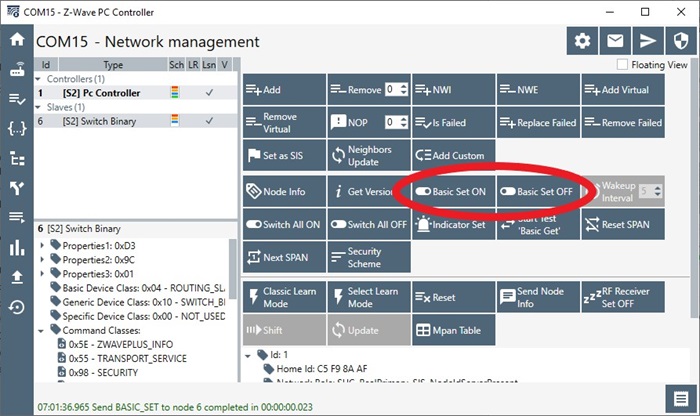The height and width of the screenshot is (416, 700).
Task: Click Switch All ON
Action: [x=284, y=225]
